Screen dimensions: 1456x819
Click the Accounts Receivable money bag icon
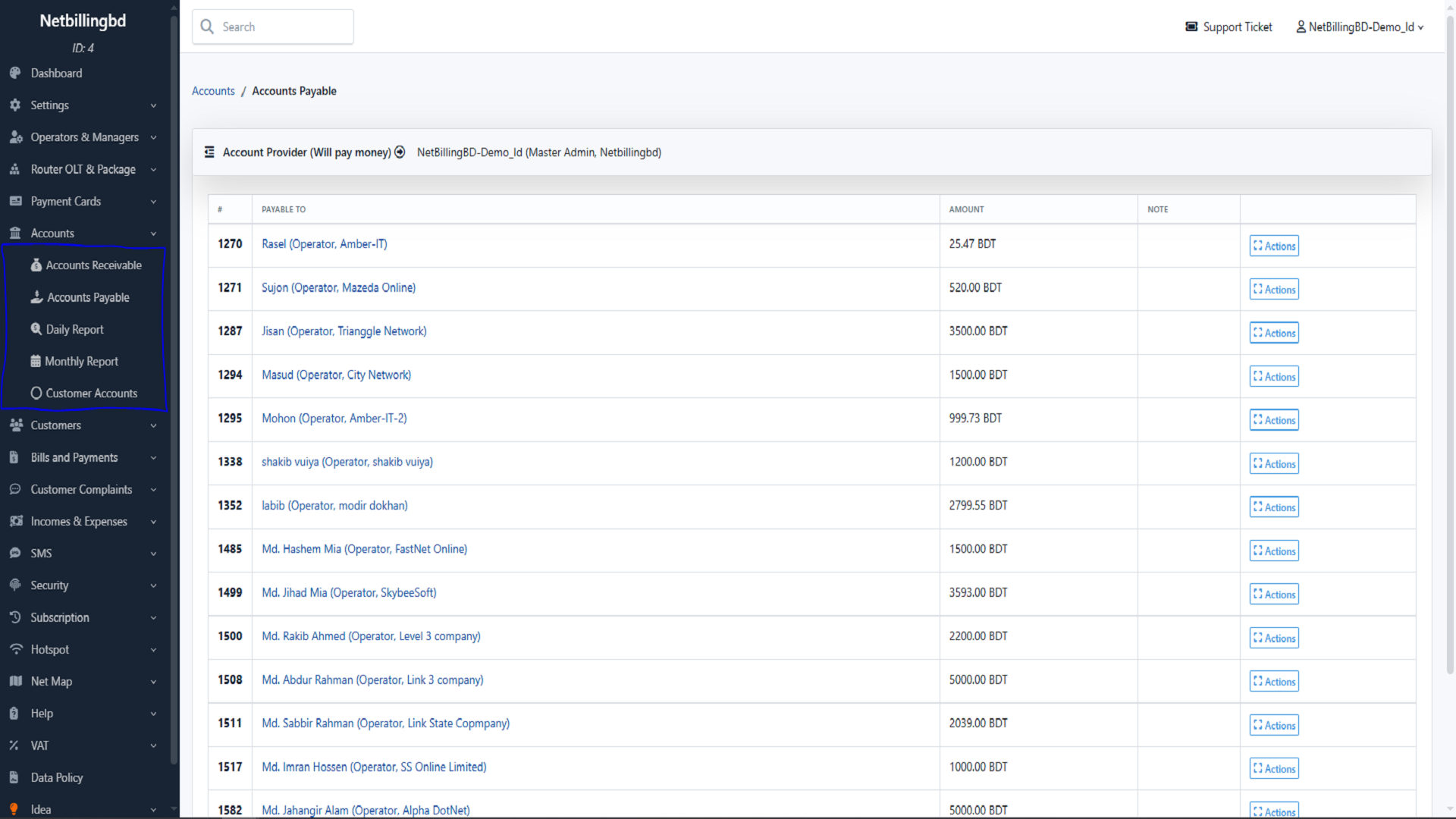pos(36,265)
